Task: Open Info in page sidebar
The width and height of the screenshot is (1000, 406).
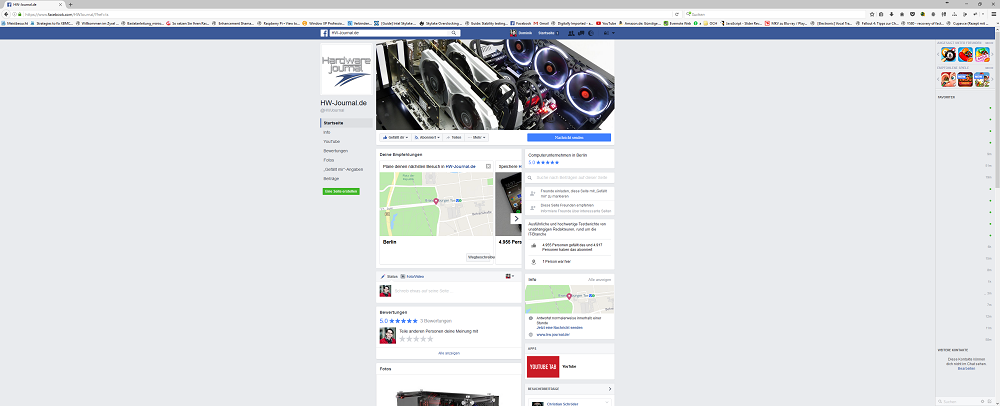Action: click(x=327, y=132)
